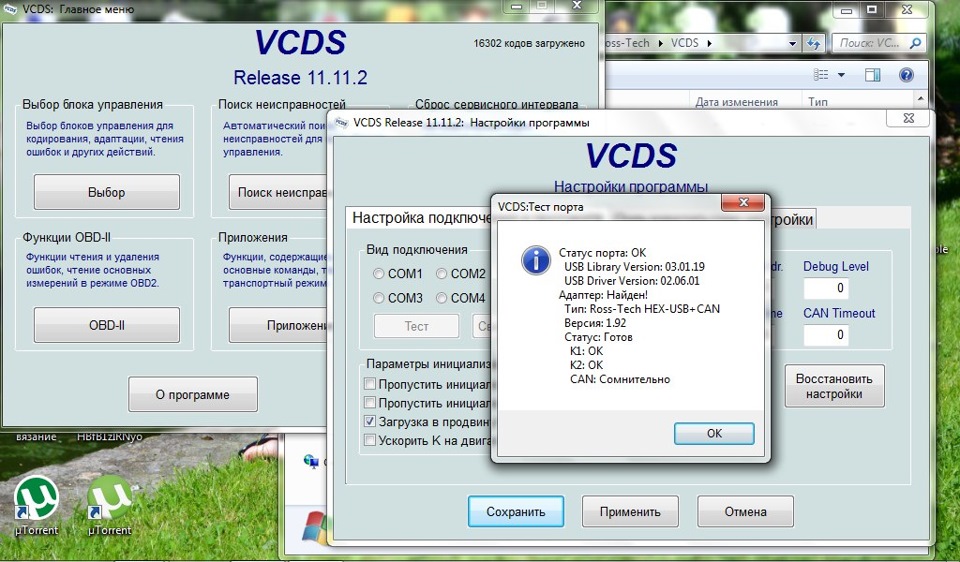Click "Release 11.11.2" heading in main menu
The width and height of the screenshot is (960, 562).
point(300,78)
